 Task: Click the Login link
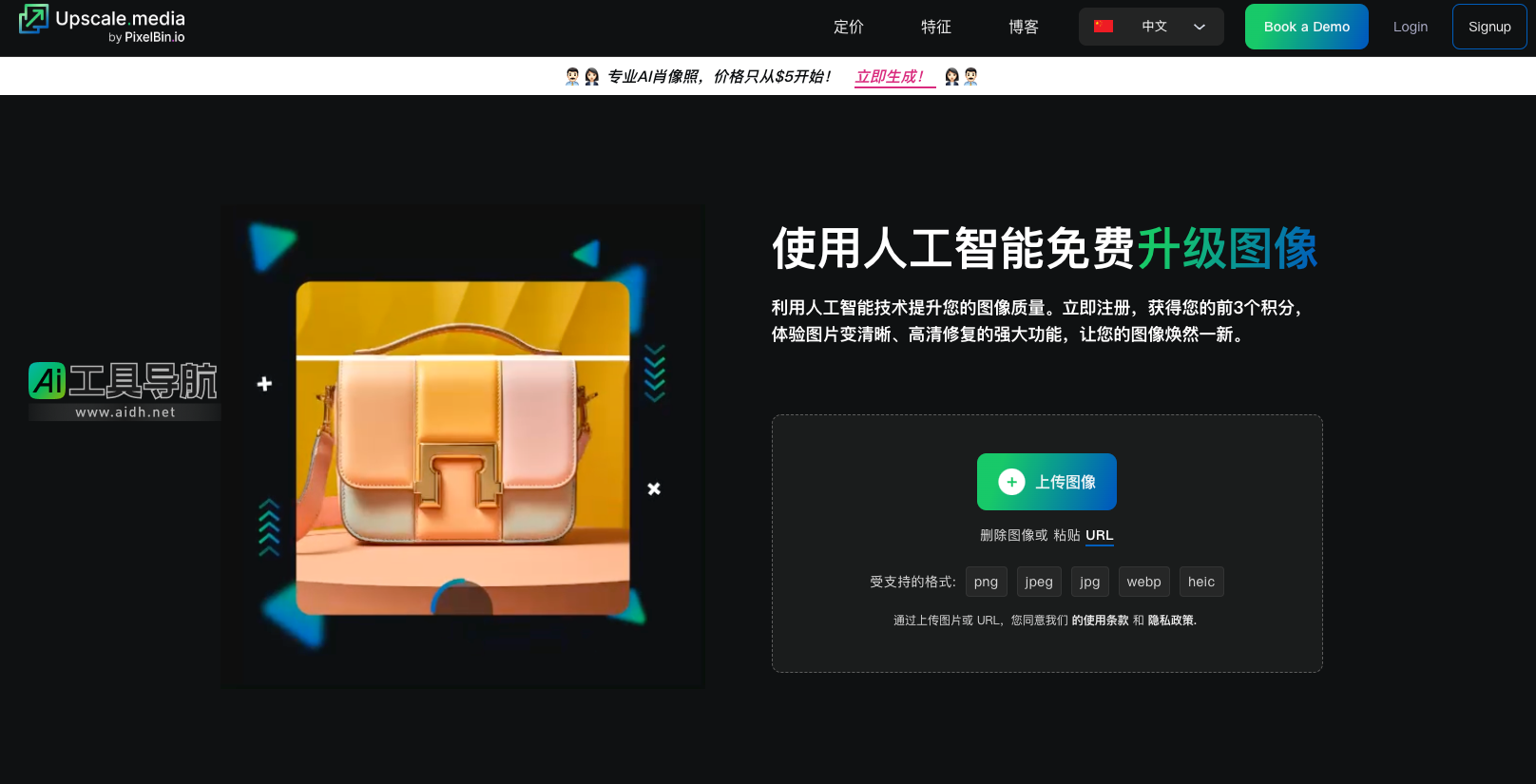tap(1410, 27)
